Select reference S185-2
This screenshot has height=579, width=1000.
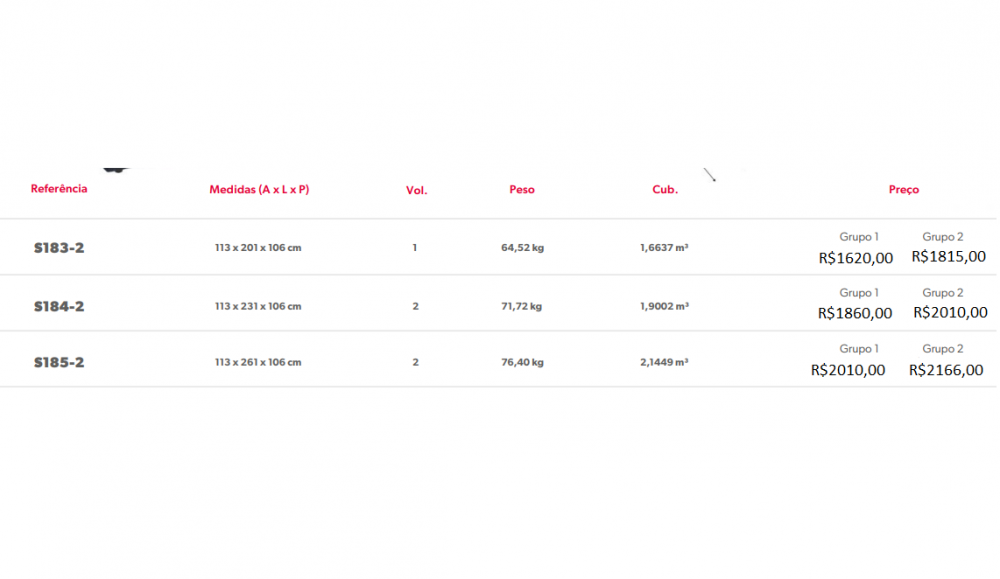59,362
